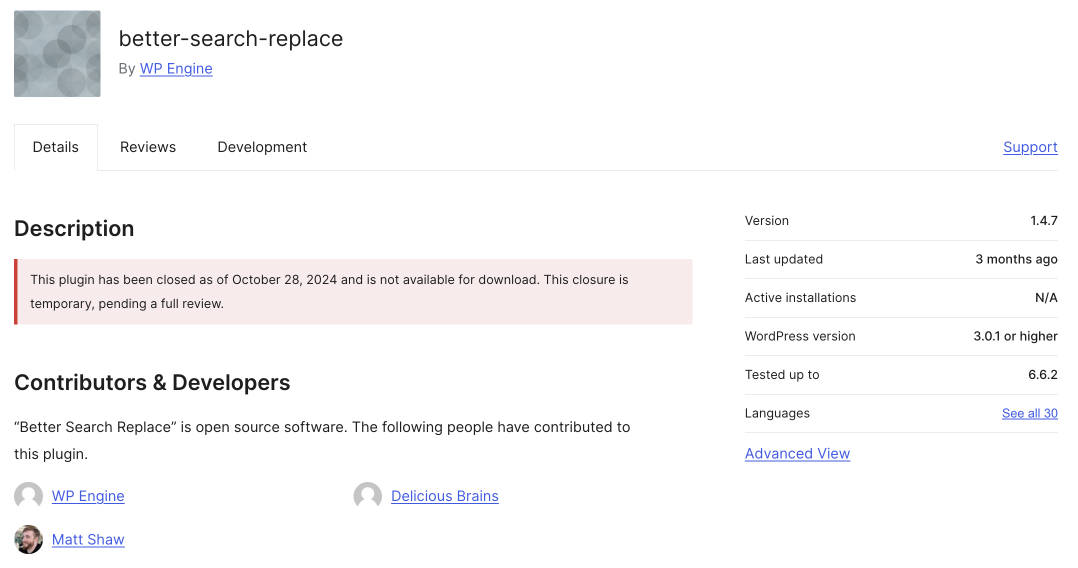Switch to the Reviews tab
Screen dimensions: 1078x568
tap(148, 147)
